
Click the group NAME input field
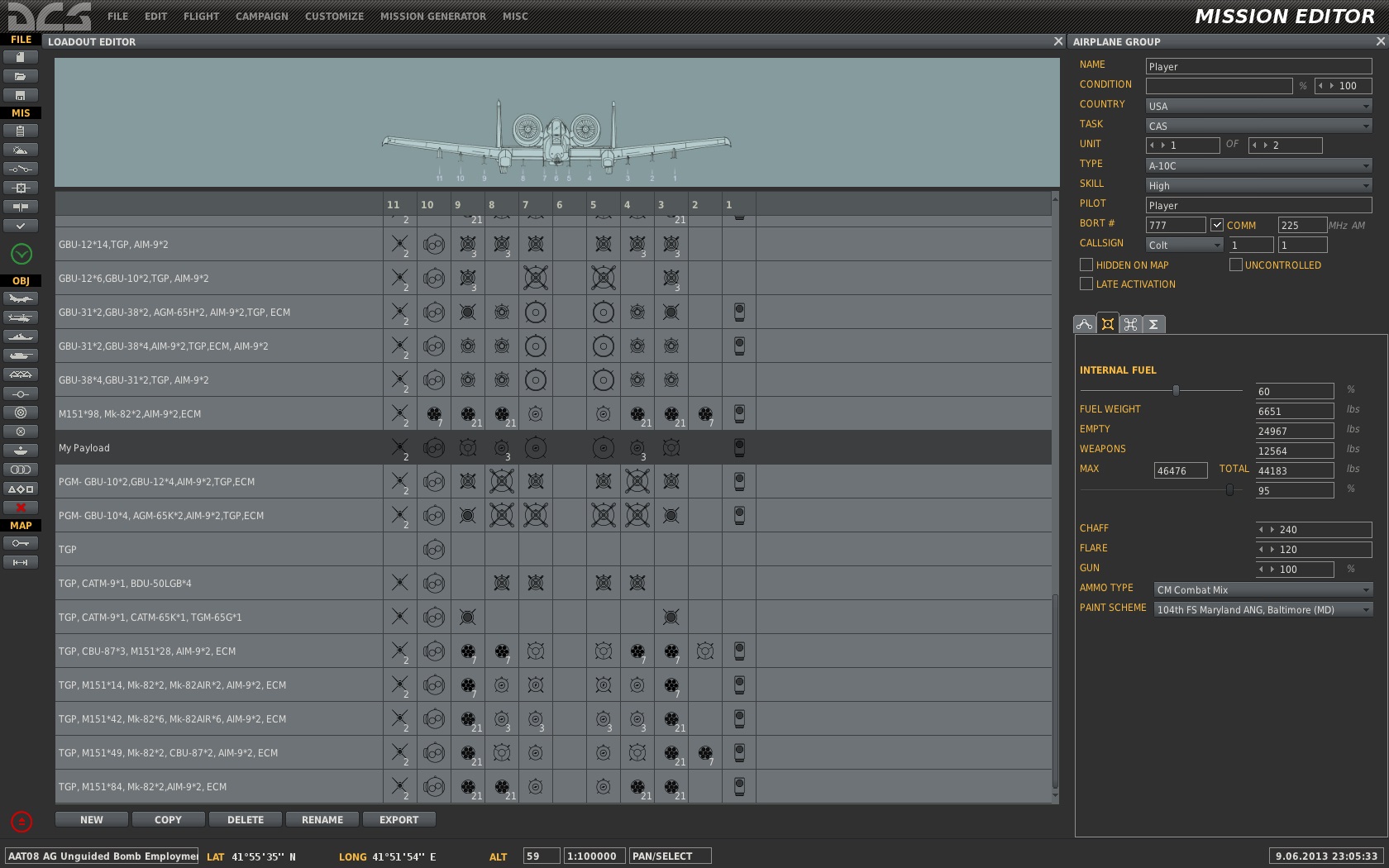coord(1258,66)
